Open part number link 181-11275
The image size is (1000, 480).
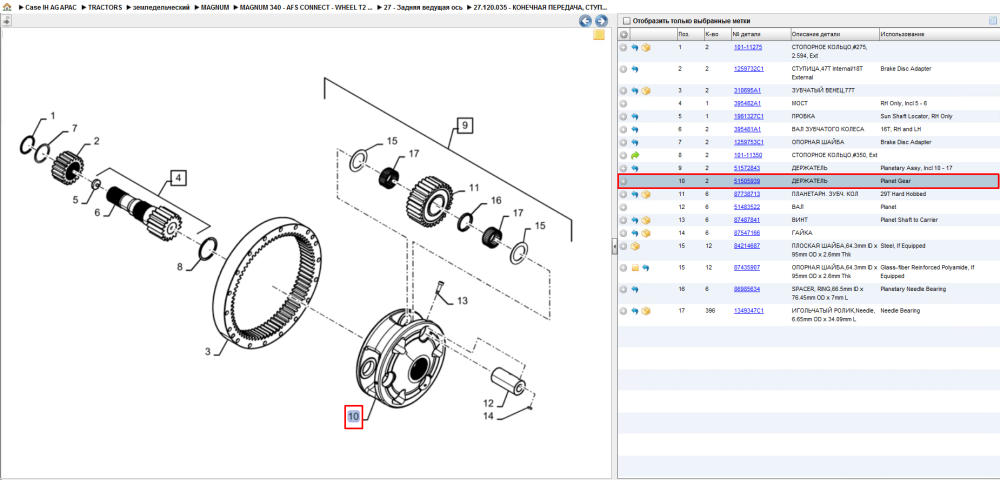point(747,47)
